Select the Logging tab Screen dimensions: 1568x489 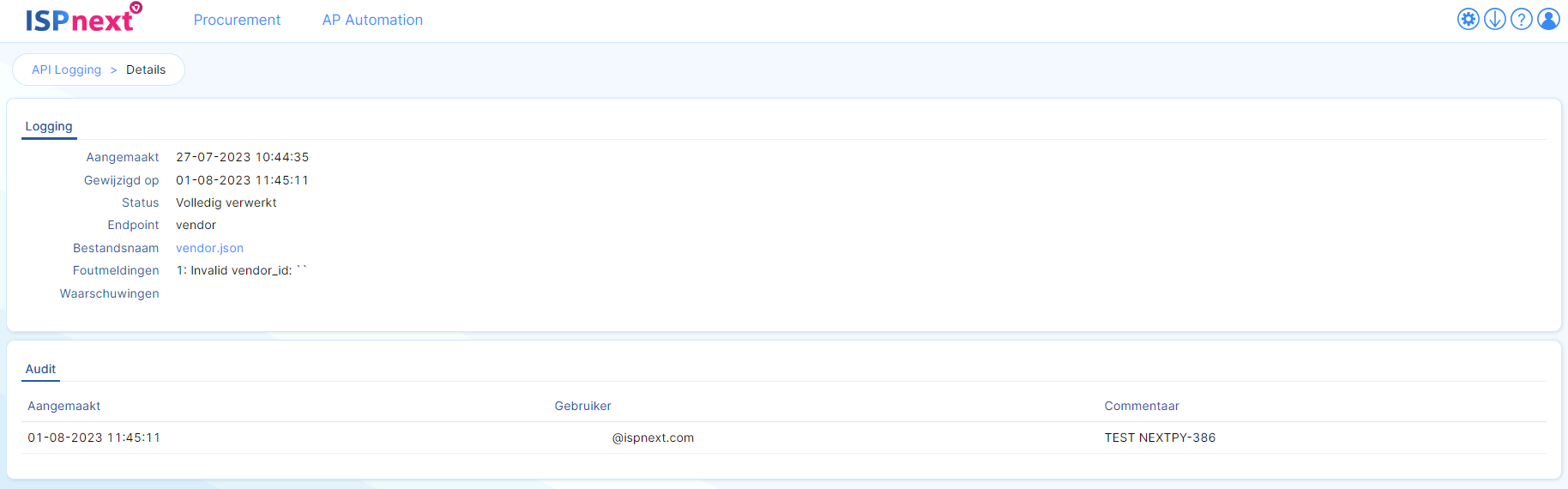point(49,126)
